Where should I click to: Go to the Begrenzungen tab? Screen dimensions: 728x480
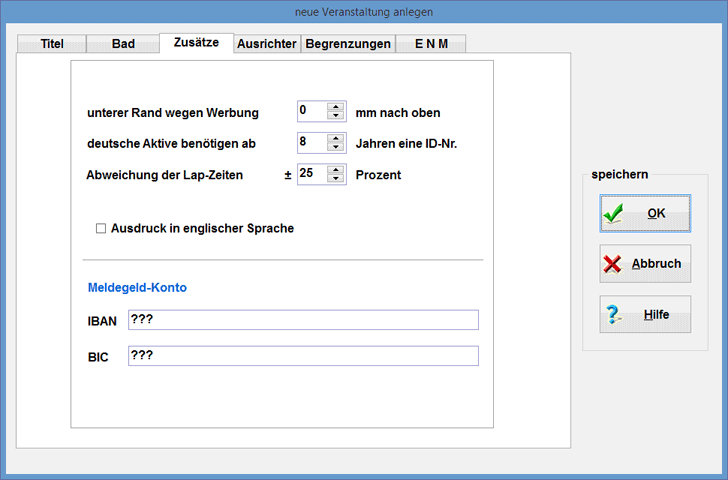[x=348, y=44]
